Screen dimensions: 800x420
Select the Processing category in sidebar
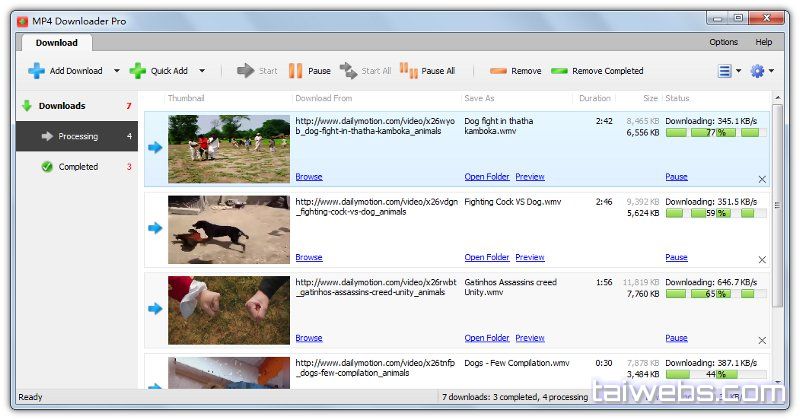(x=77, y=136)
